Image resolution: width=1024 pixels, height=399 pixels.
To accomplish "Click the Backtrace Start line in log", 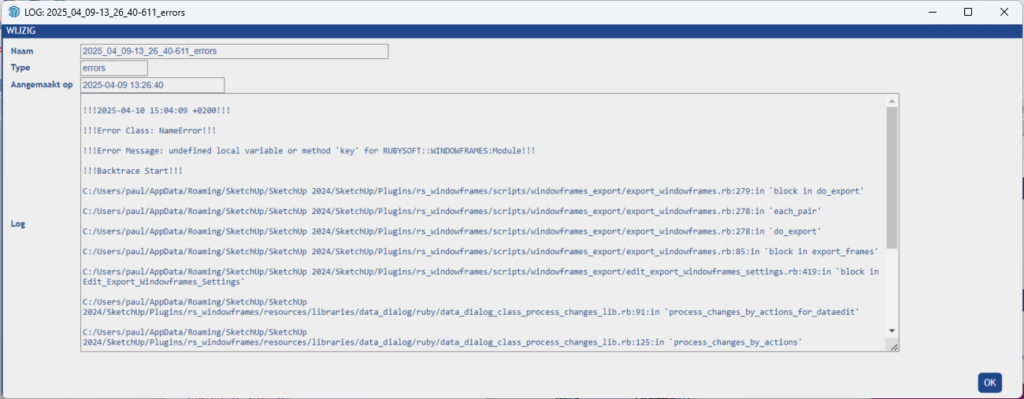I will coord(133,171).
